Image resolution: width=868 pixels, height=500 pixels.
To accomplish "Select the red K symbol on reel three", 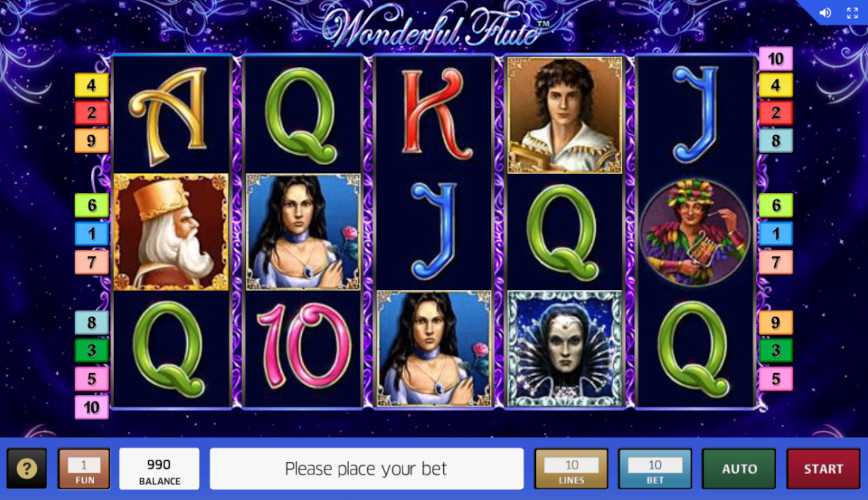I will [x=435, y=114].
